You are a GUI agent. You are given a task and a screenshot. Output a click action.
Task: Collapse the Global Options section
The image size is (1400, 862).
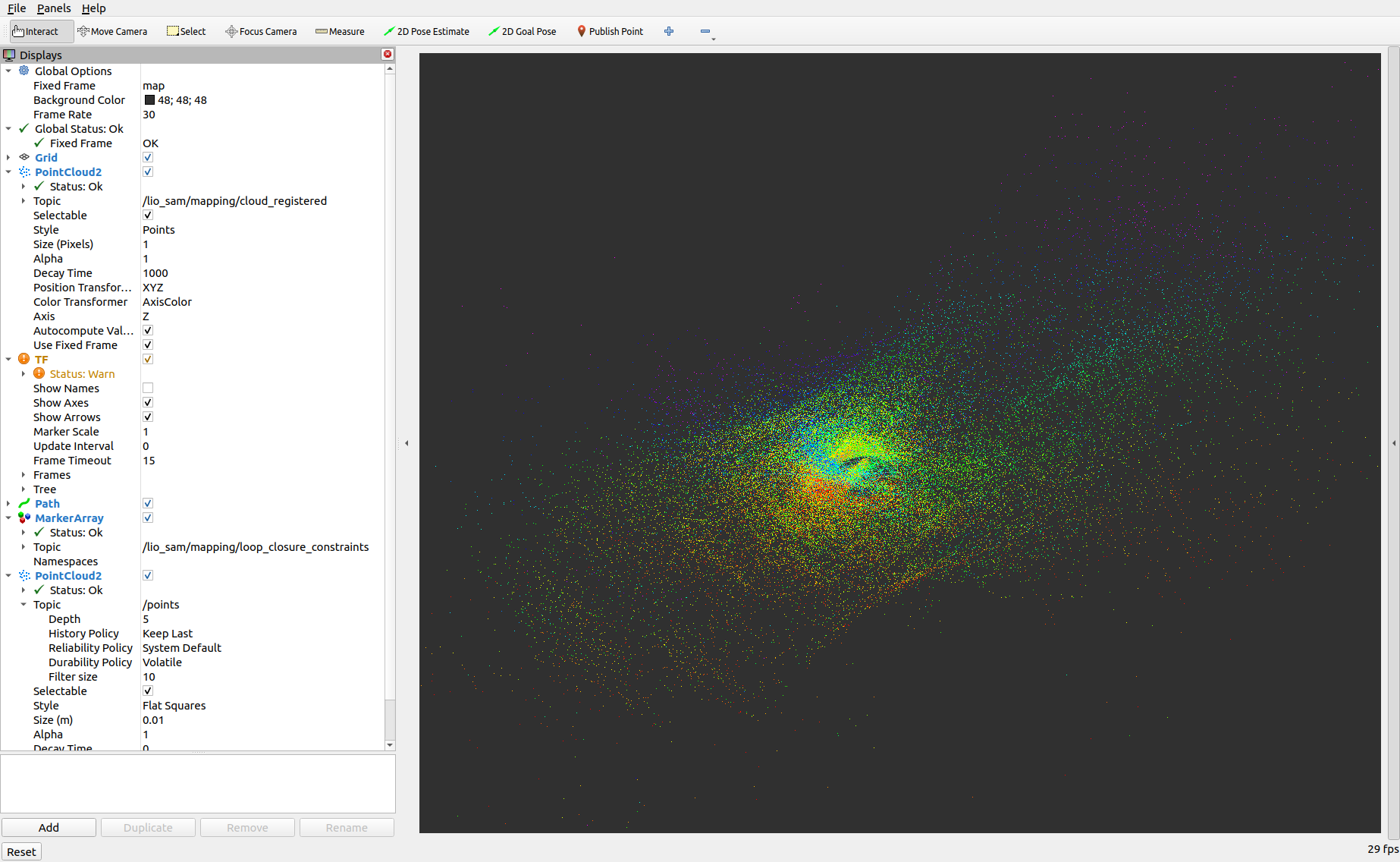(x=8, y=71)
